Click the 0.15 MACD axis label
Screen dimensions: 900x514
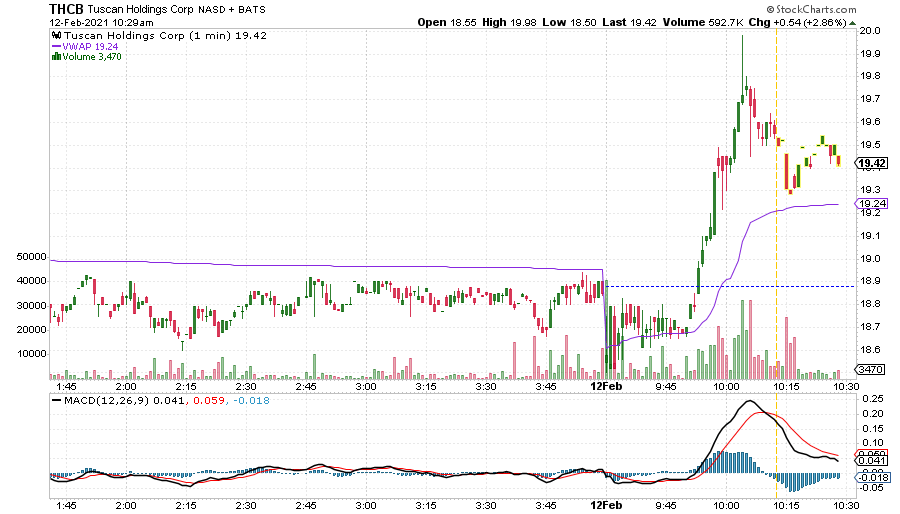pos(872,429)
